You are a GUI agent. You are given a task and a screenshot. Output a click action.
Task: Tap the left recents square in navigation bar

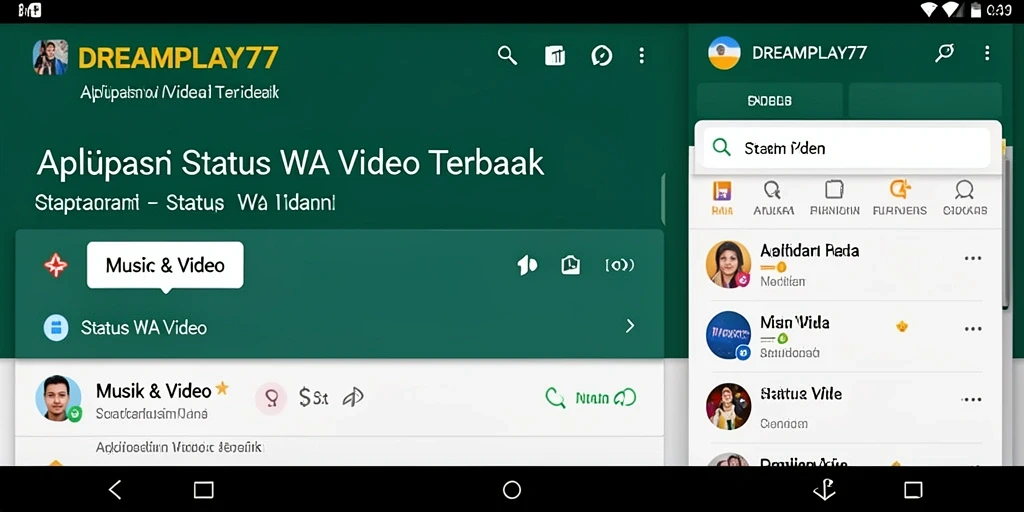pyautogui.click(x=204, y=490)
